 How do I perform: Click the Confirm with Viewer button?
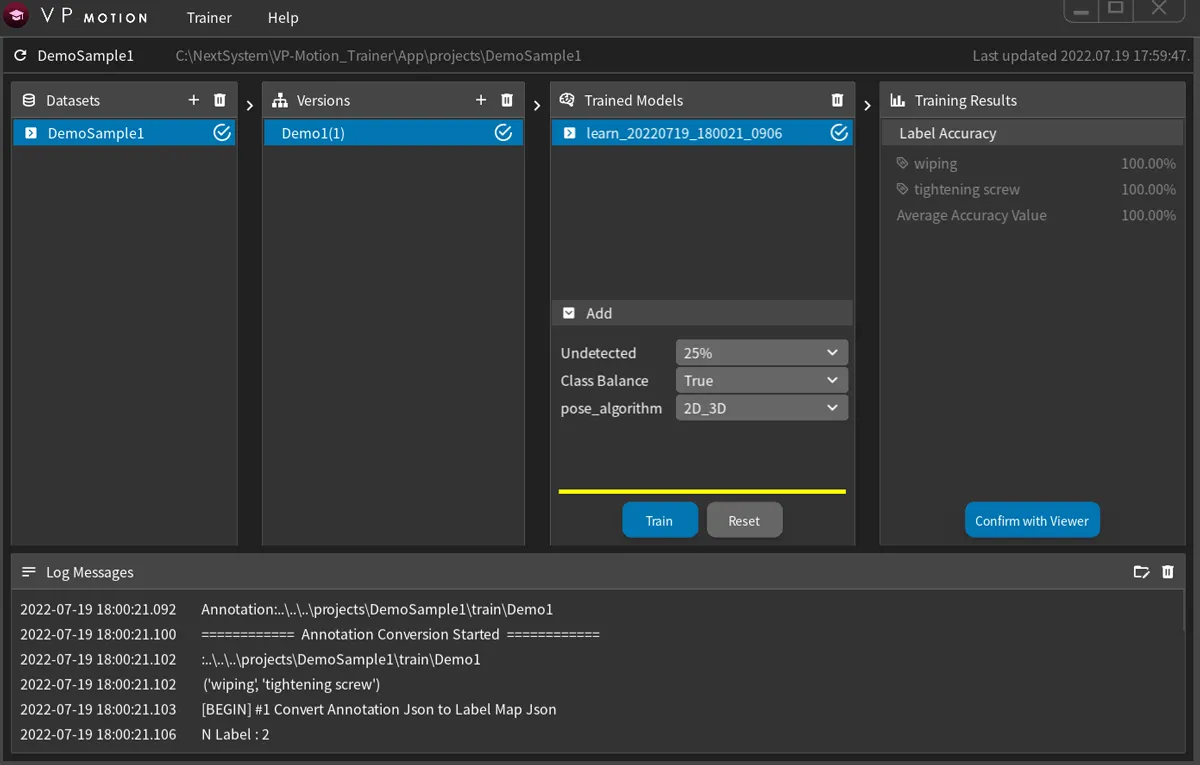(x=1032, y=521)
